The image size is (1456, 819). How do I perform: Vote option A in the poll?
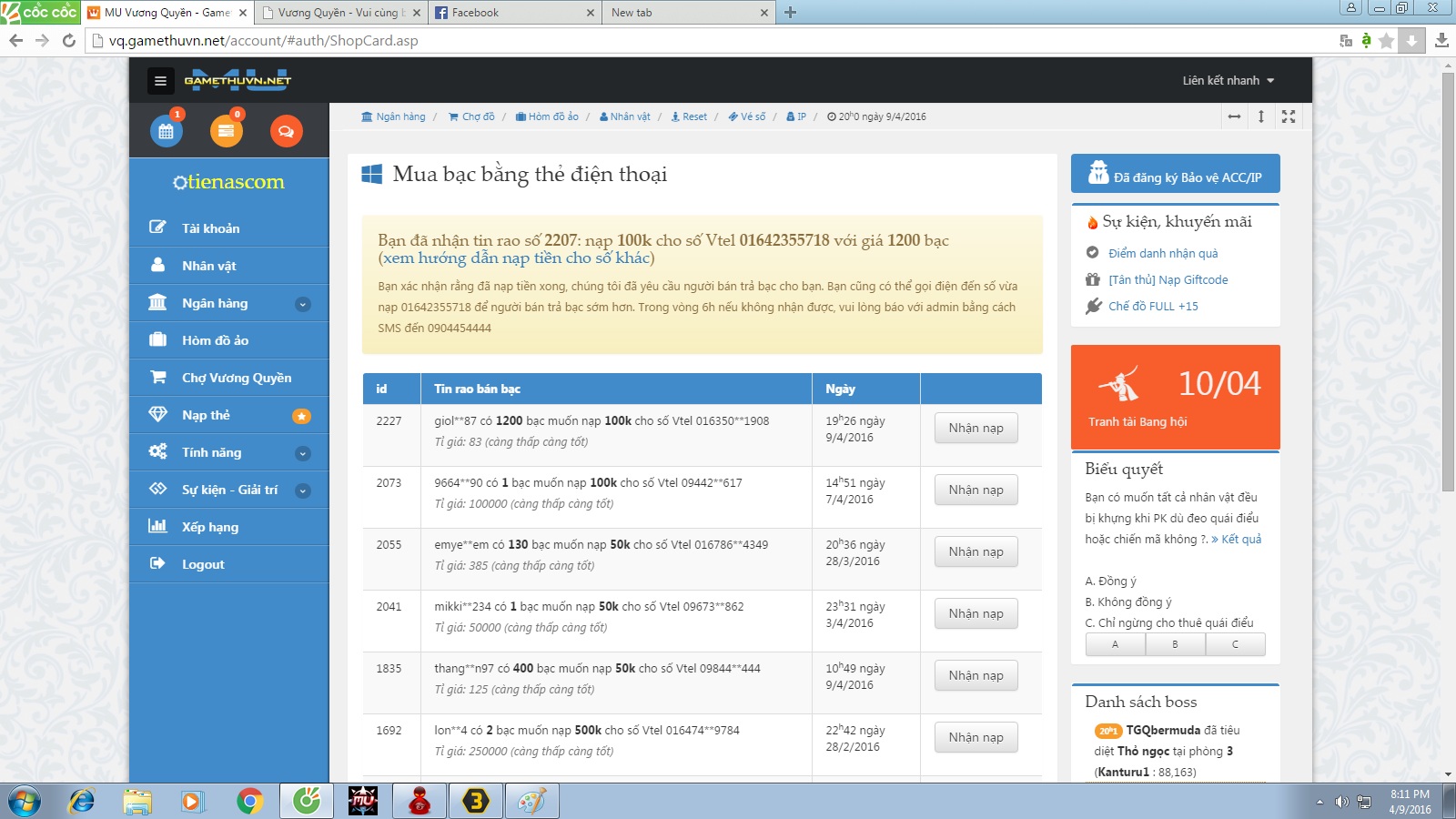tap(1115, 644)
